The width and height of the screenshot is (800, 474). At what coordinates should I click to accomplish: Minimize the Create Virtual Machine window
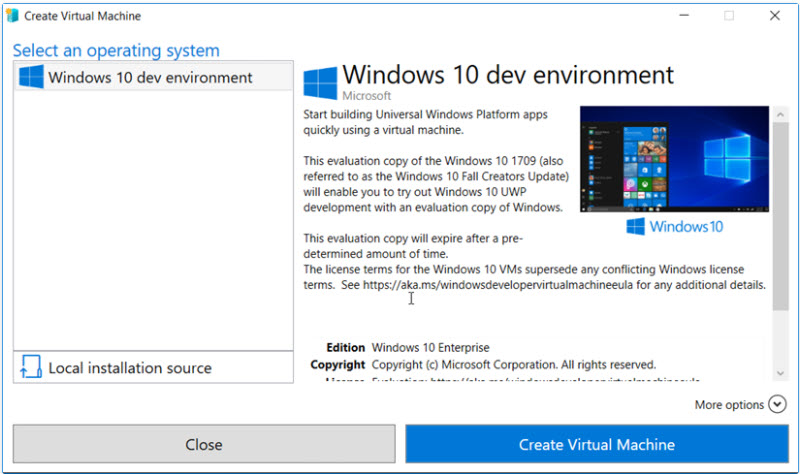(x=682, y=16)
